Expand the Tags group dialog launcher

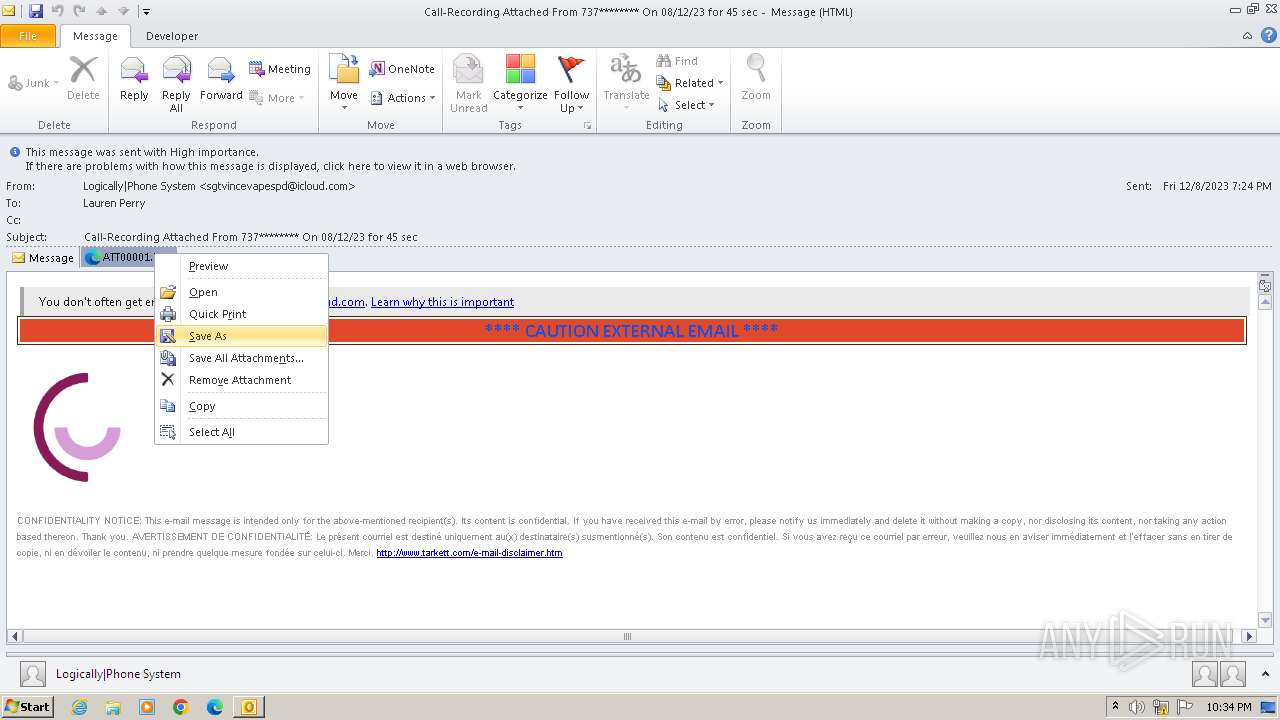coord(588,126)
